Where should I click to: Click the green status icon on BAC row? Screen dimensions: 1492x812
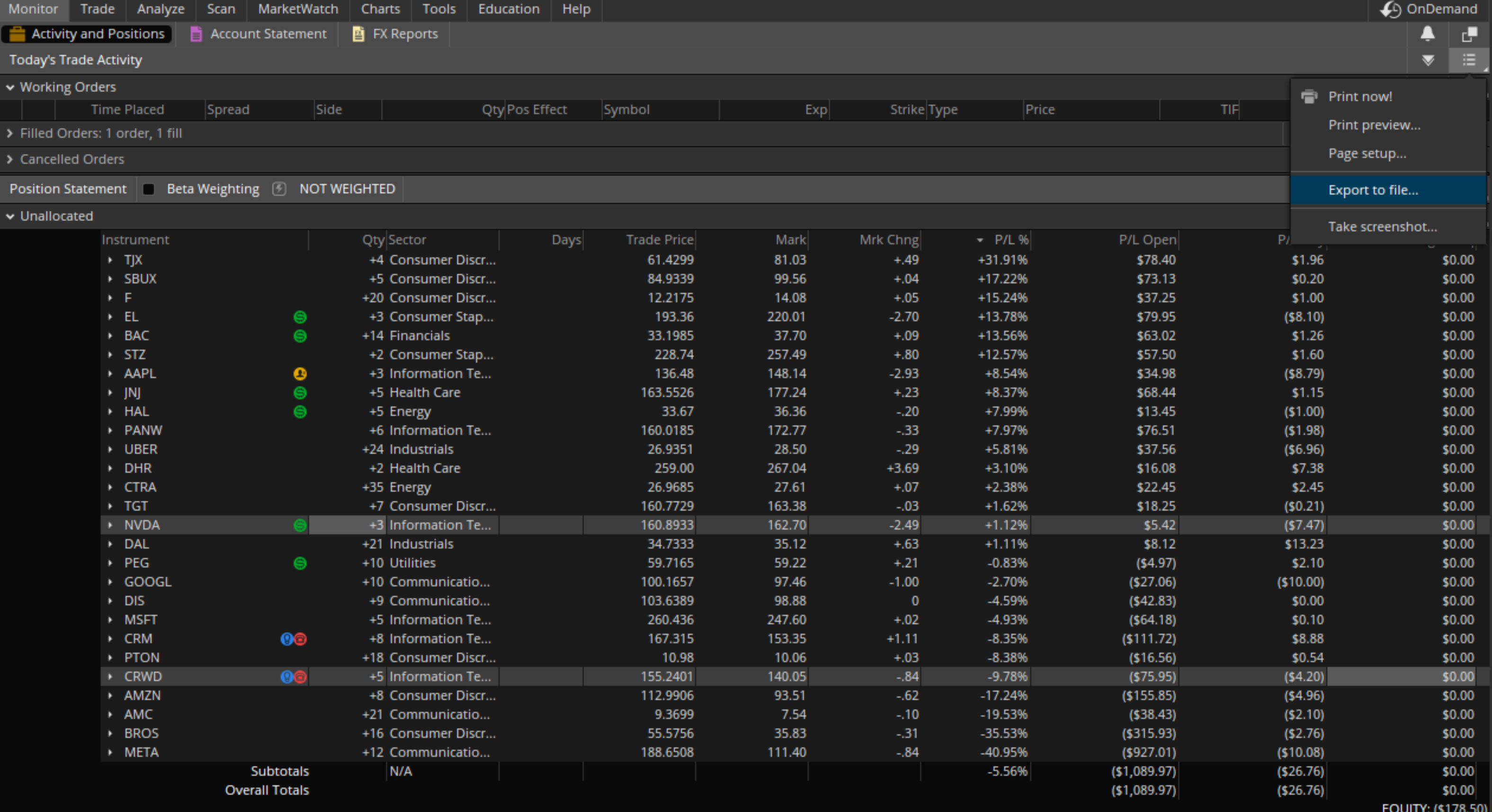300,336
